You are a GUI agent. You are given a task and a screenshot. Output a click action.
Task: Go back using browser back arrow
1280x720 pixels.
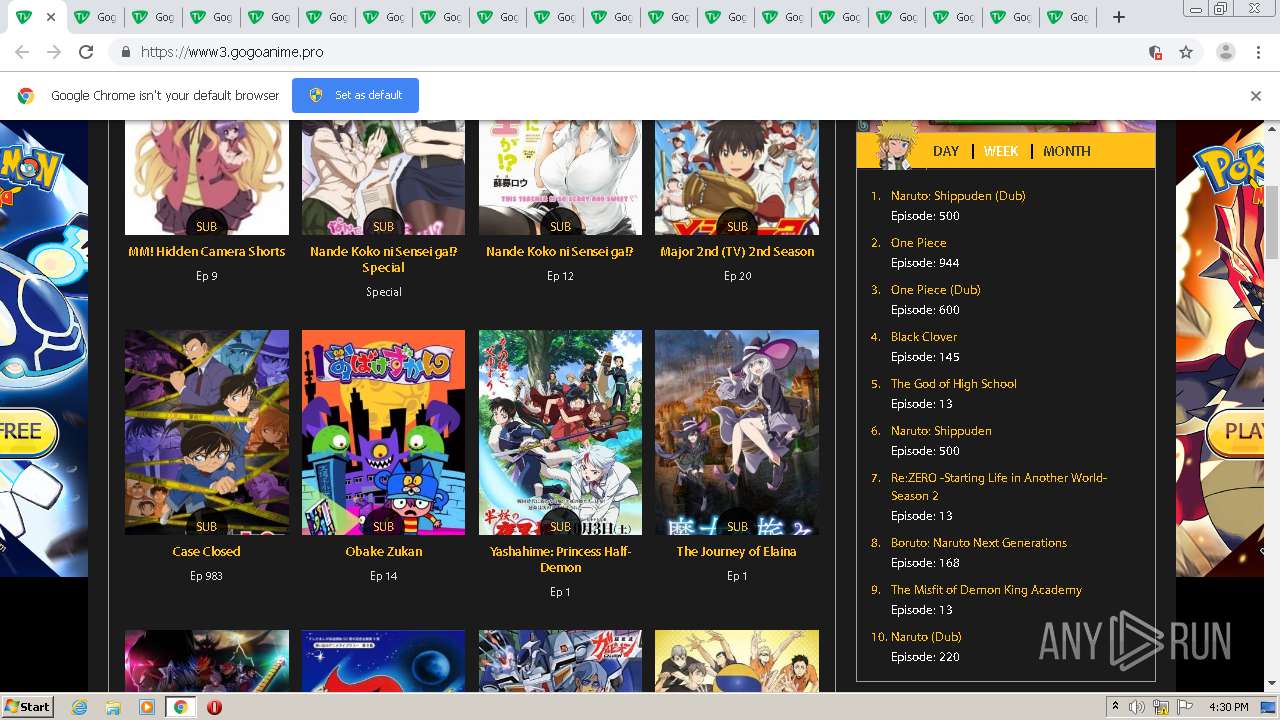[x=22, y=52]
